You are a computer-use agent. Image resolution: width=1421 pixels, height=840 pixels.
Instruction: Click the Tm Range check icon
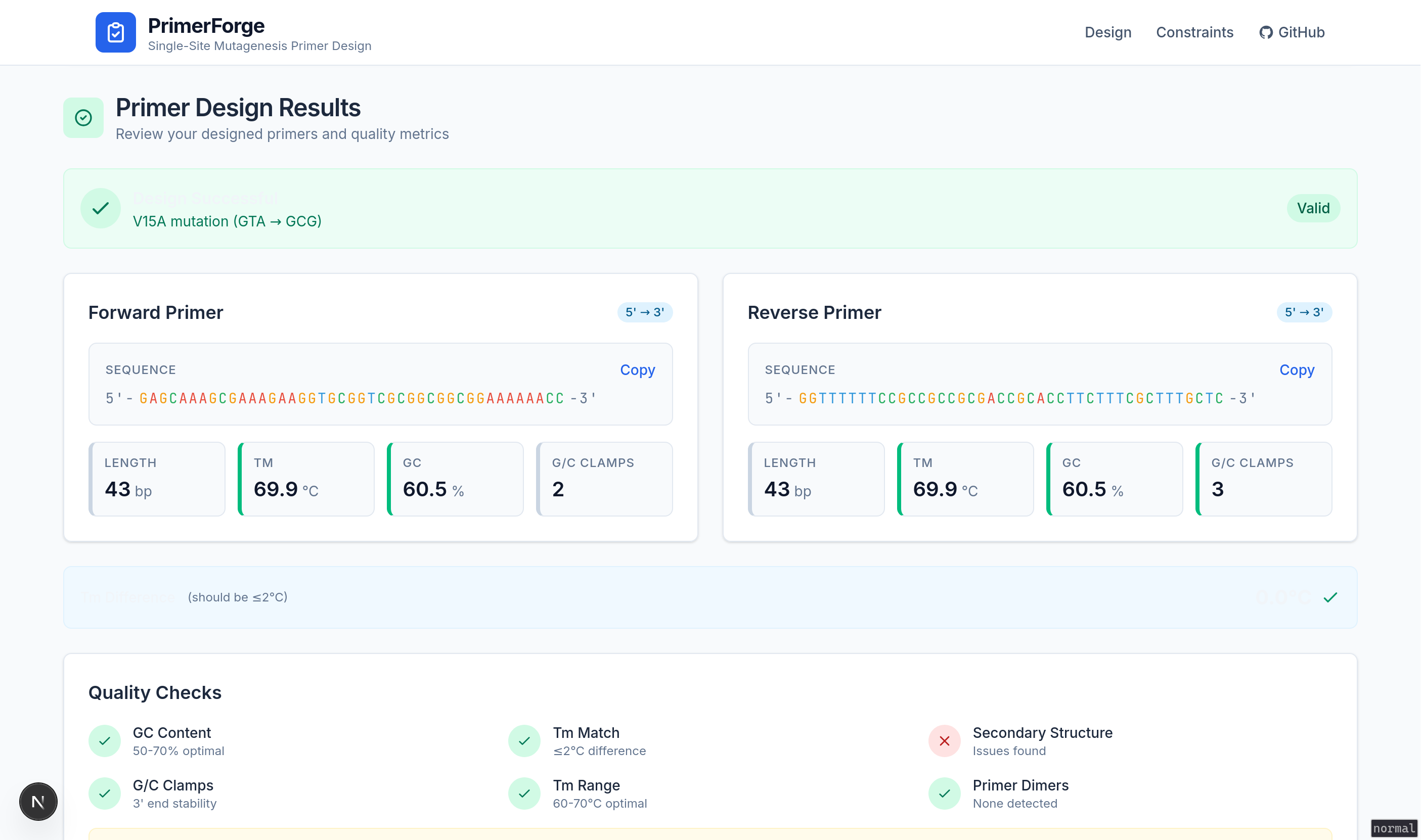524,794
